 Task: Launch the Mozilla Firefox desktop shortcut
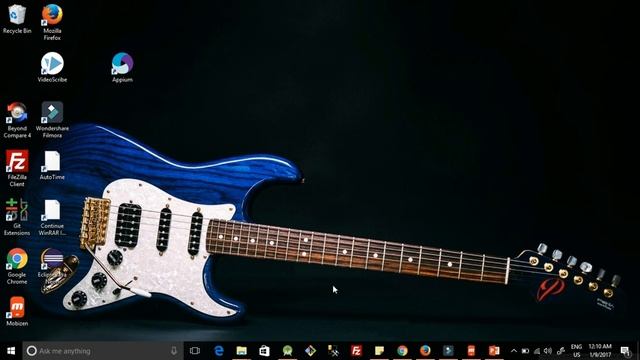[52, 22]
